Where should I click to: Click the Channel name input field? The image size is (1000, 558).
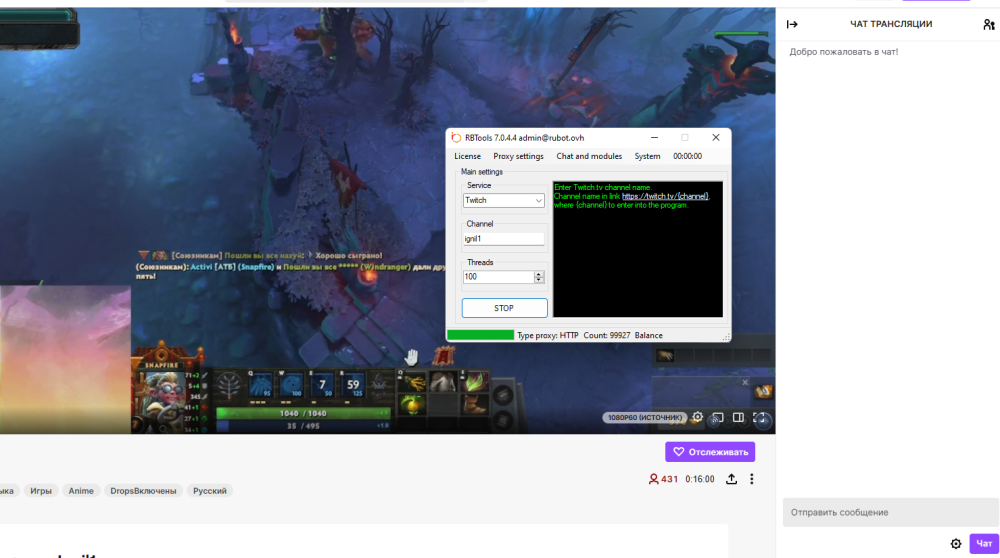coord(504,239)
